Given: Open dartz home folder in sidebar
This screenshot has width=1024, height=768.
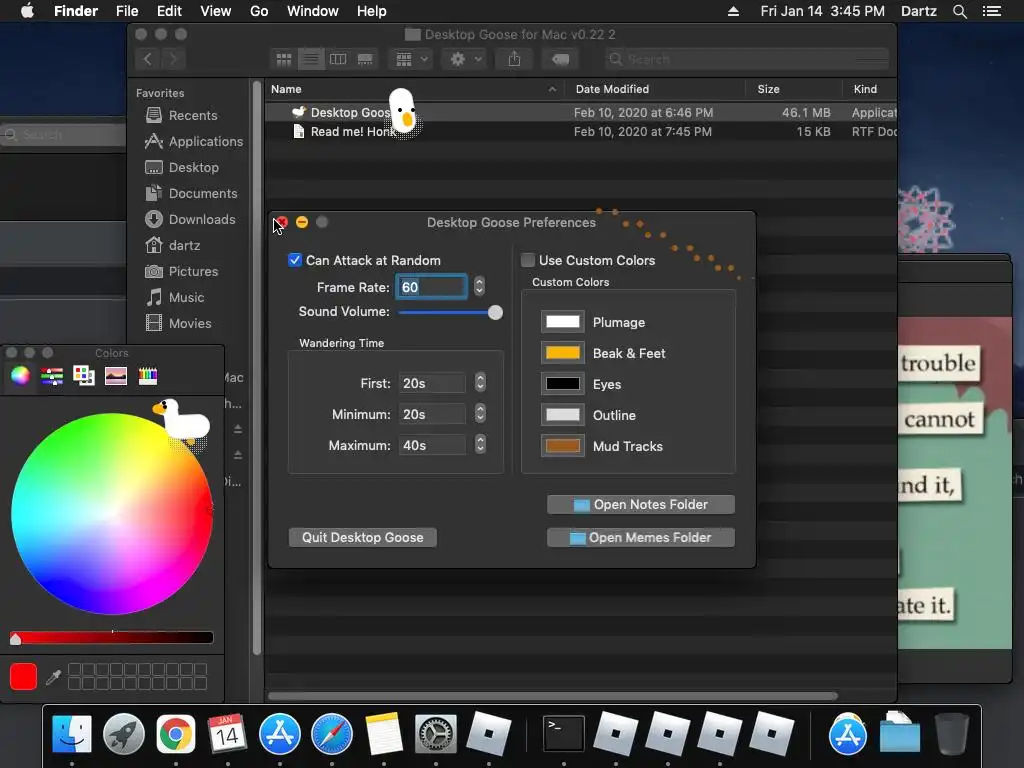Looking at the screenshot, I should [x=172, y=246].
